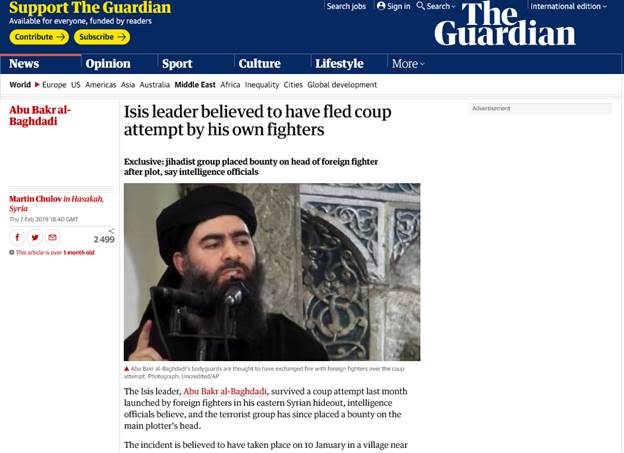Go home via The Guardian logo

[x=505, y=24]
